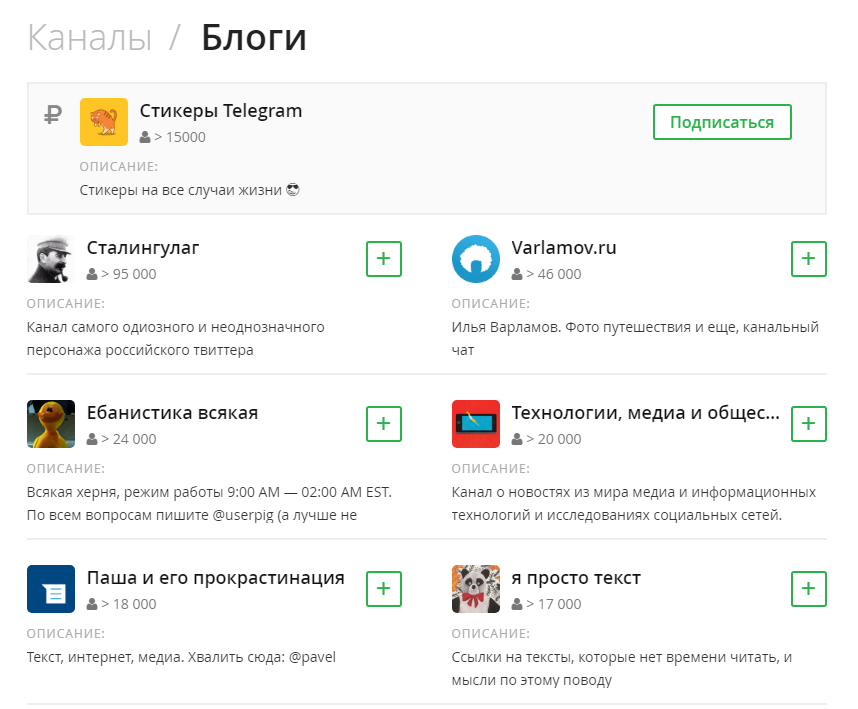Select the blue document avatar of Паша канал
Screen dimensions: 858x709
pyautogui.click(x=50, y=588)
